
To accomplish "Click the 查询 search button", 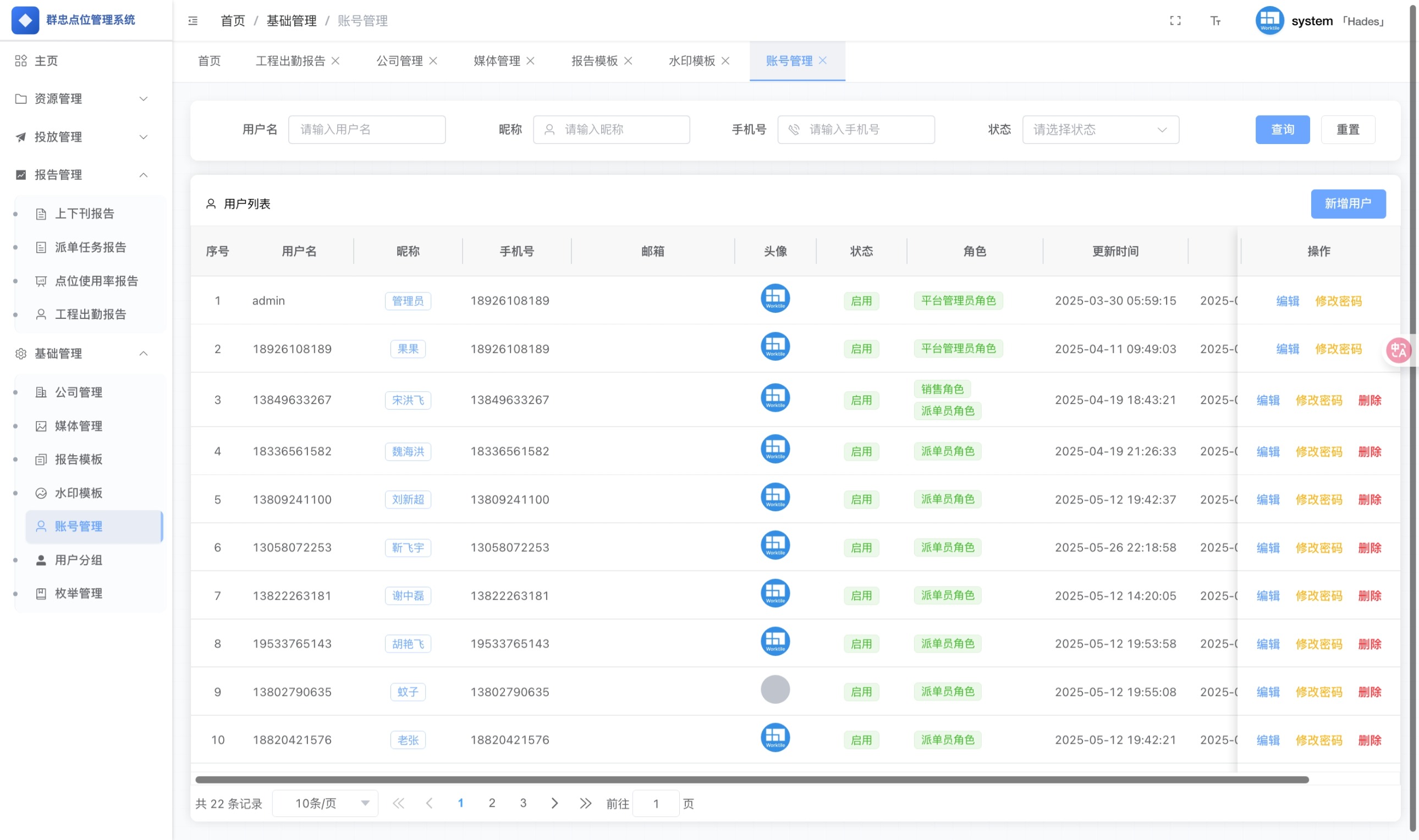I will (1283, 129).
